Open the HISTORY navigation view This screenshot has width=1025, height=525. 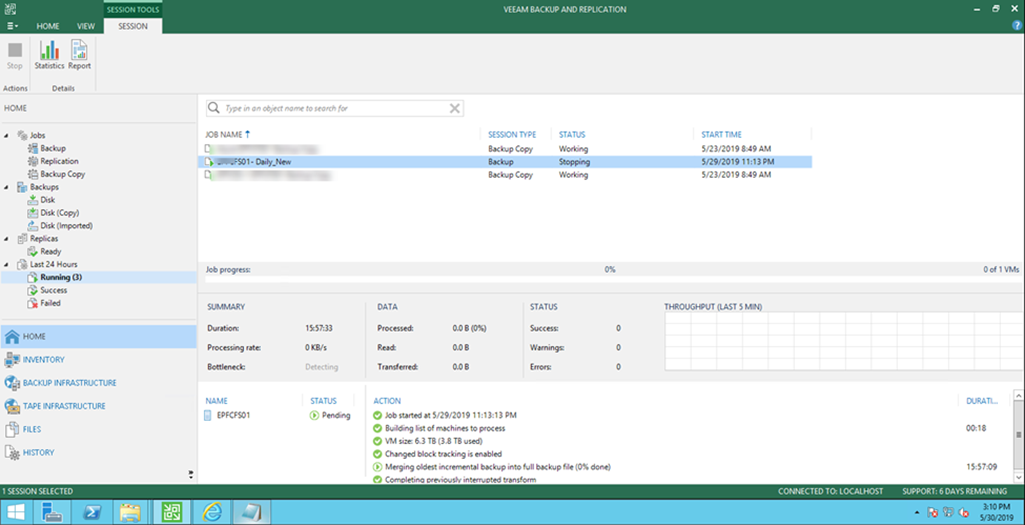pos(98,452)
